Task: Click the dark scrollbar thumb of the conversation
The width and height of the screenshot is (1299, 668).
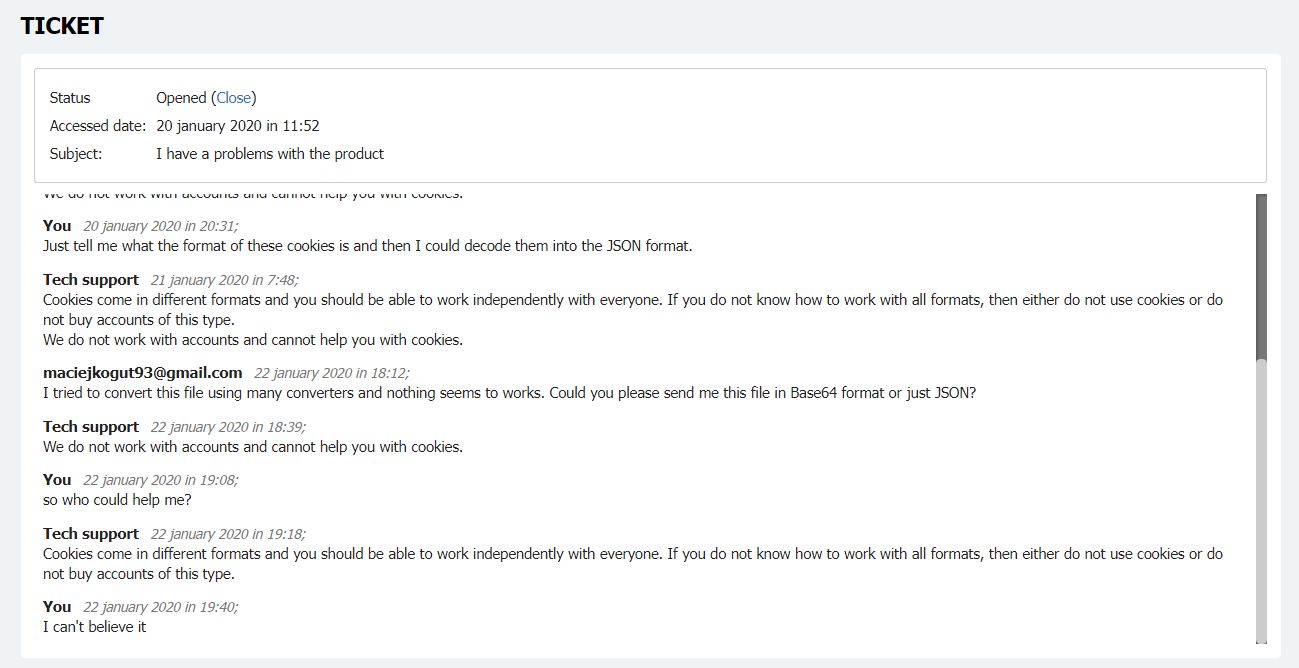Action: (1261, 277)
